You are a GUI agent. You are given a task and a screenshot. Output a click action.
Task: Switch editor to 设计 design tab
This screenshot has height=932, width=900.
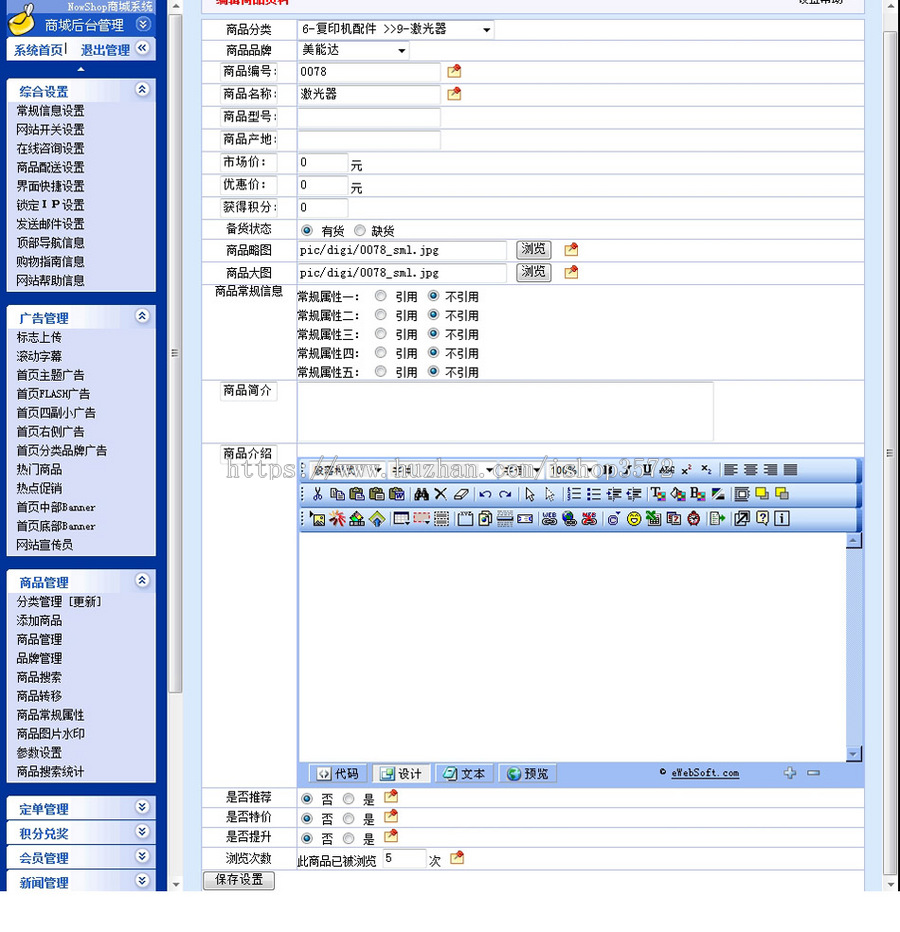pos(401,773)
